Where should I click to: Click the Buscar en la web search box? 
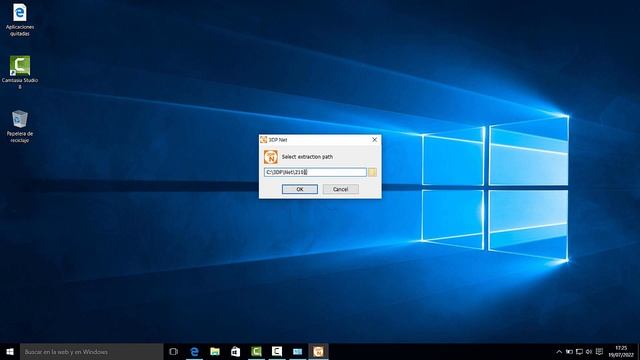[x=91, y=351]
